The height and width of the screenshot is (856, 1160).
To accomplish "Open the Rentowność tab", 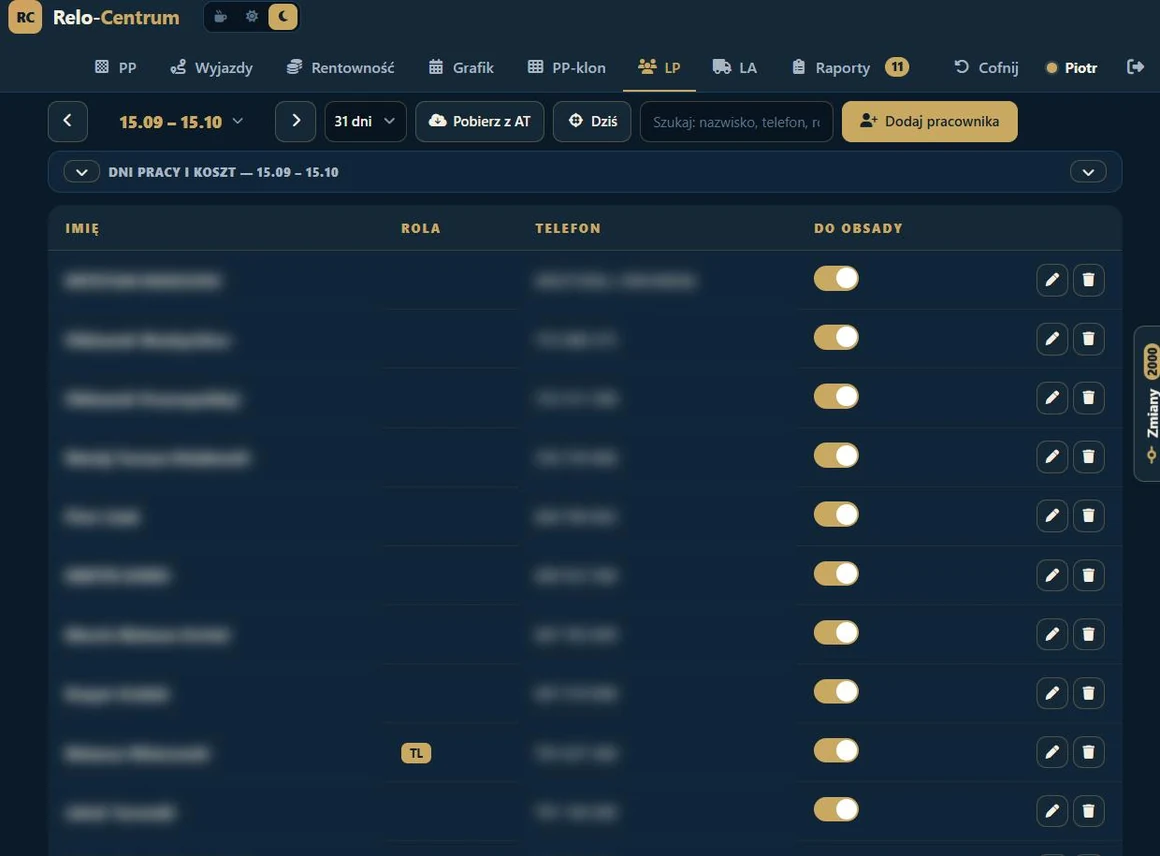I will [340, 68].
